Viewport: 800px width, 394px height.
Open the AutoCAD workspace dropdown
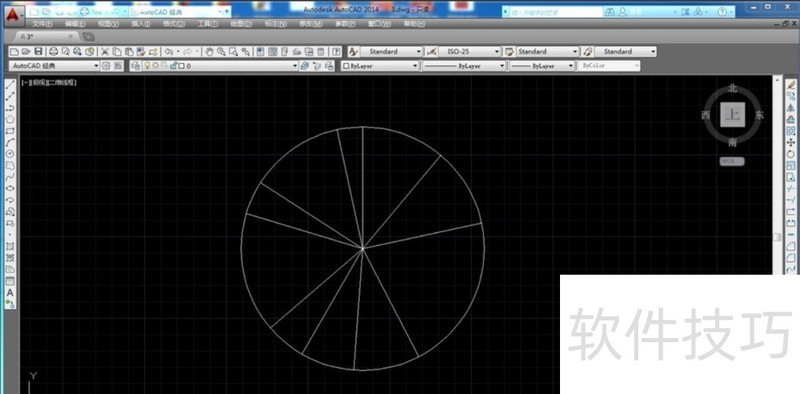pos(54,66)
